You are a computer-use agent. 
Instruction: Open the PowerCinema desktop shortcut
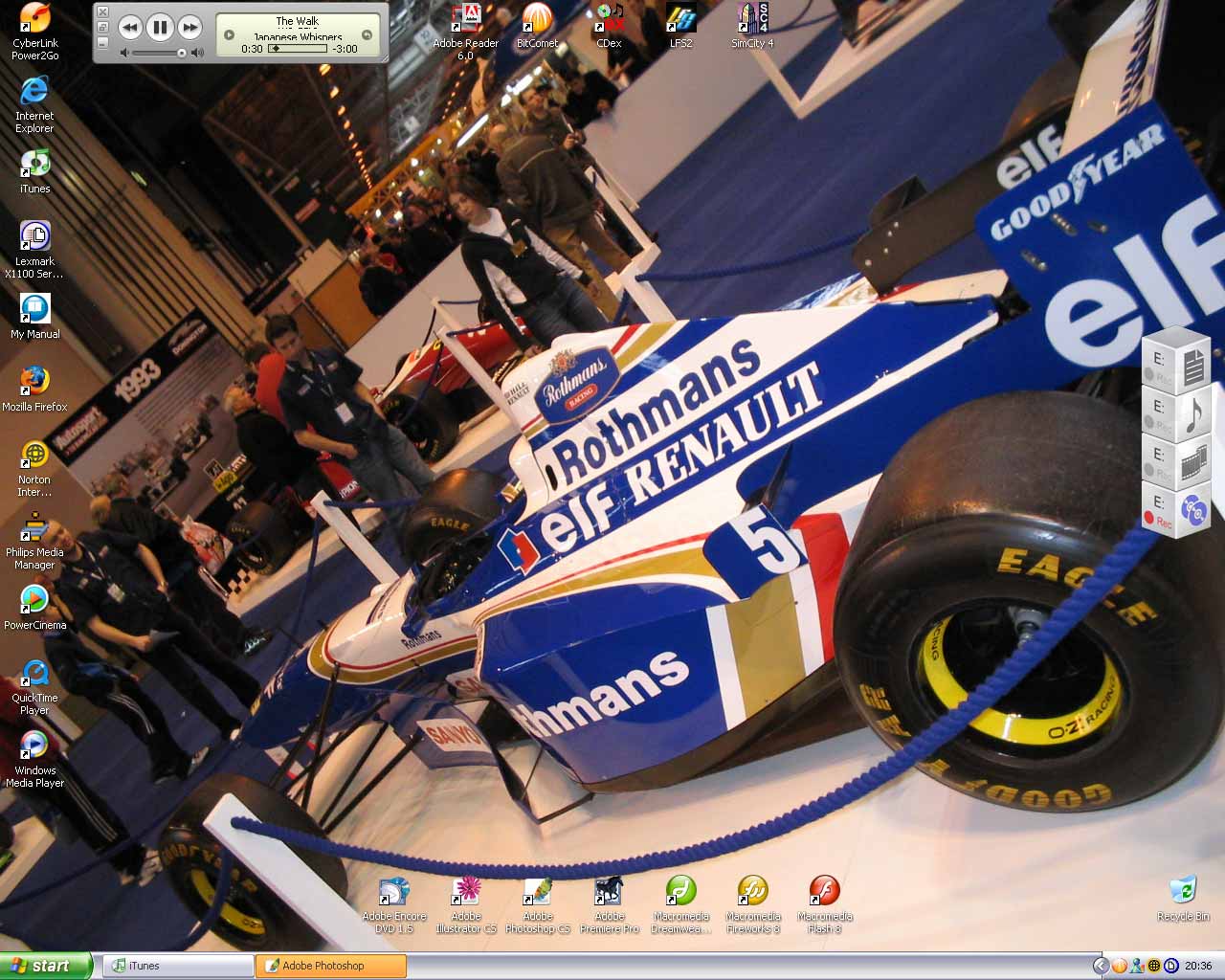tap(34, 607)
